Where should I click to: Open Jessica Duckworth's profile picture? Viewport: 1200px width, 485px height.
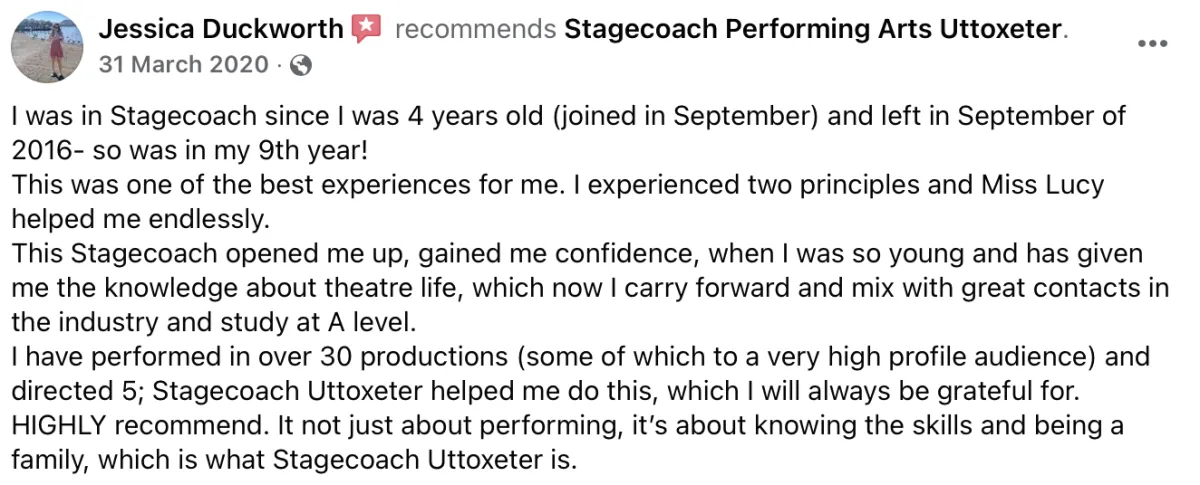click(x=47, y=47)
